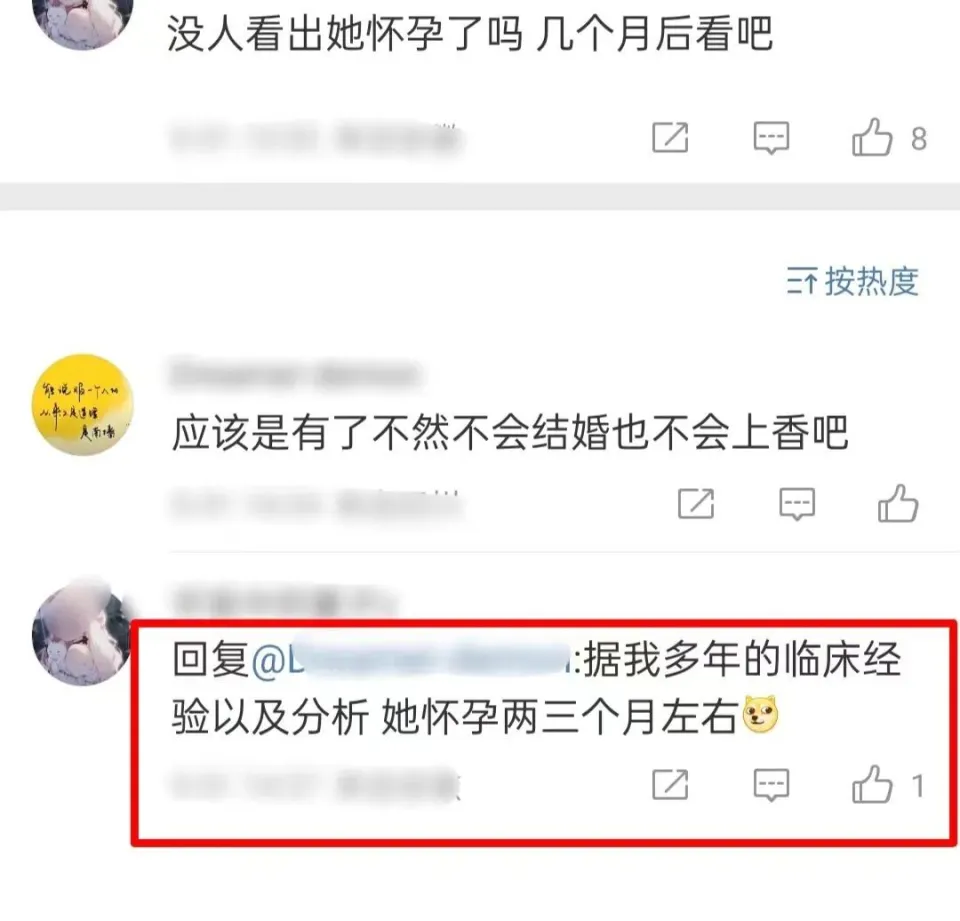960x921 pixels.
Task: Select the reply text 她怀孕两三个月左右
Action: pos(560,717)
